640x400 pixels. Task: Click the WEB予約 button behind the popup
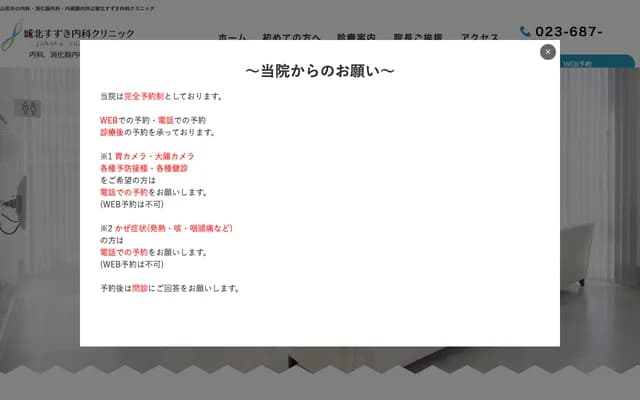[x=596, y=61]
